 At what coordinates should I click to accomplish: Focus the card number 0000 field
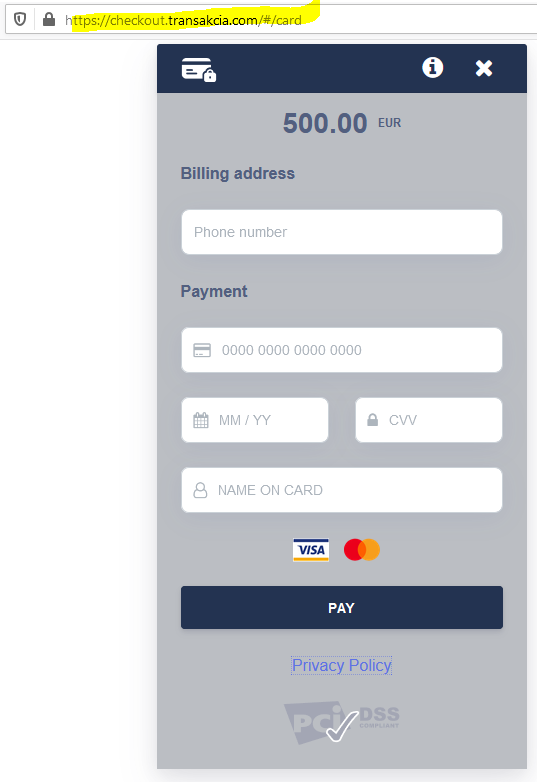342,350
